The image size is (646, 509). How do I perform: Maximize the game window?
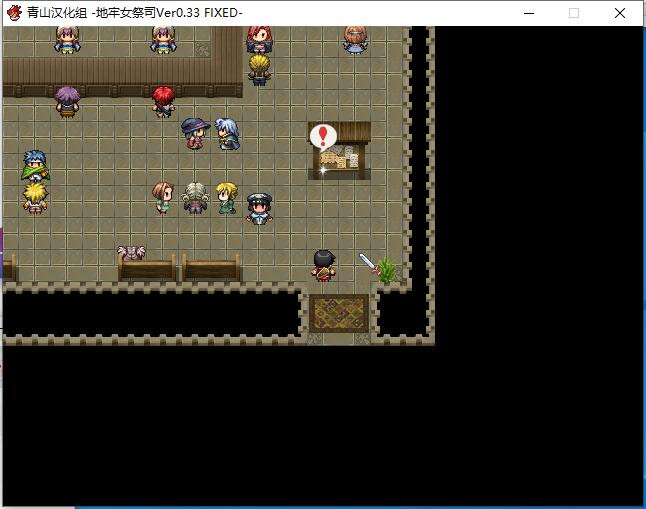click(x=574, y=13)
